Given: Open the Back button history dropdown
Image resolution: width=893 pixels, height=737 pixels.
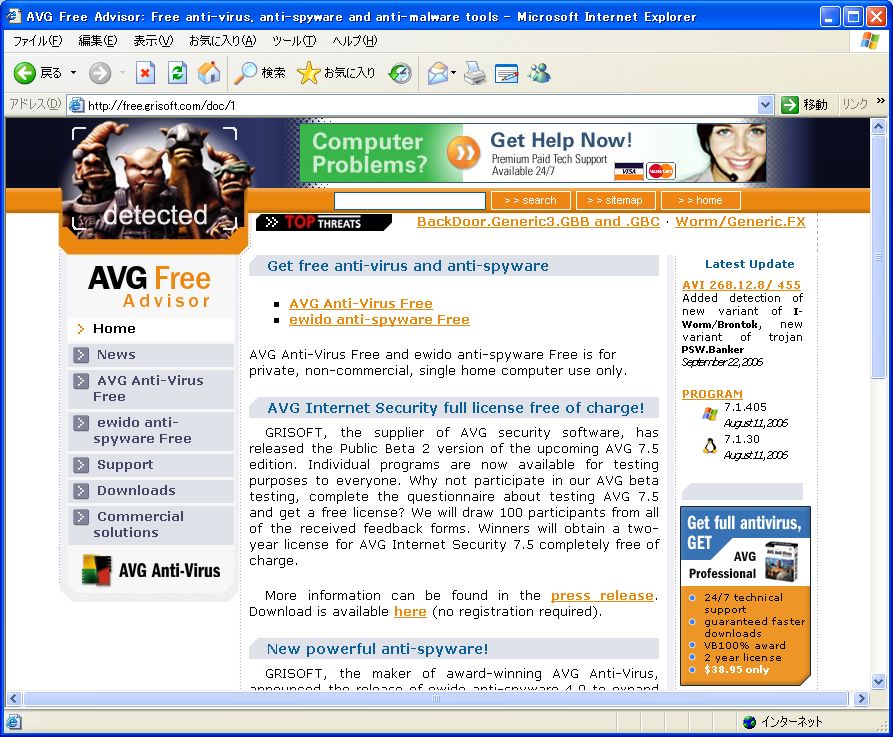Looking at the screenshot, I should point(73,73).
